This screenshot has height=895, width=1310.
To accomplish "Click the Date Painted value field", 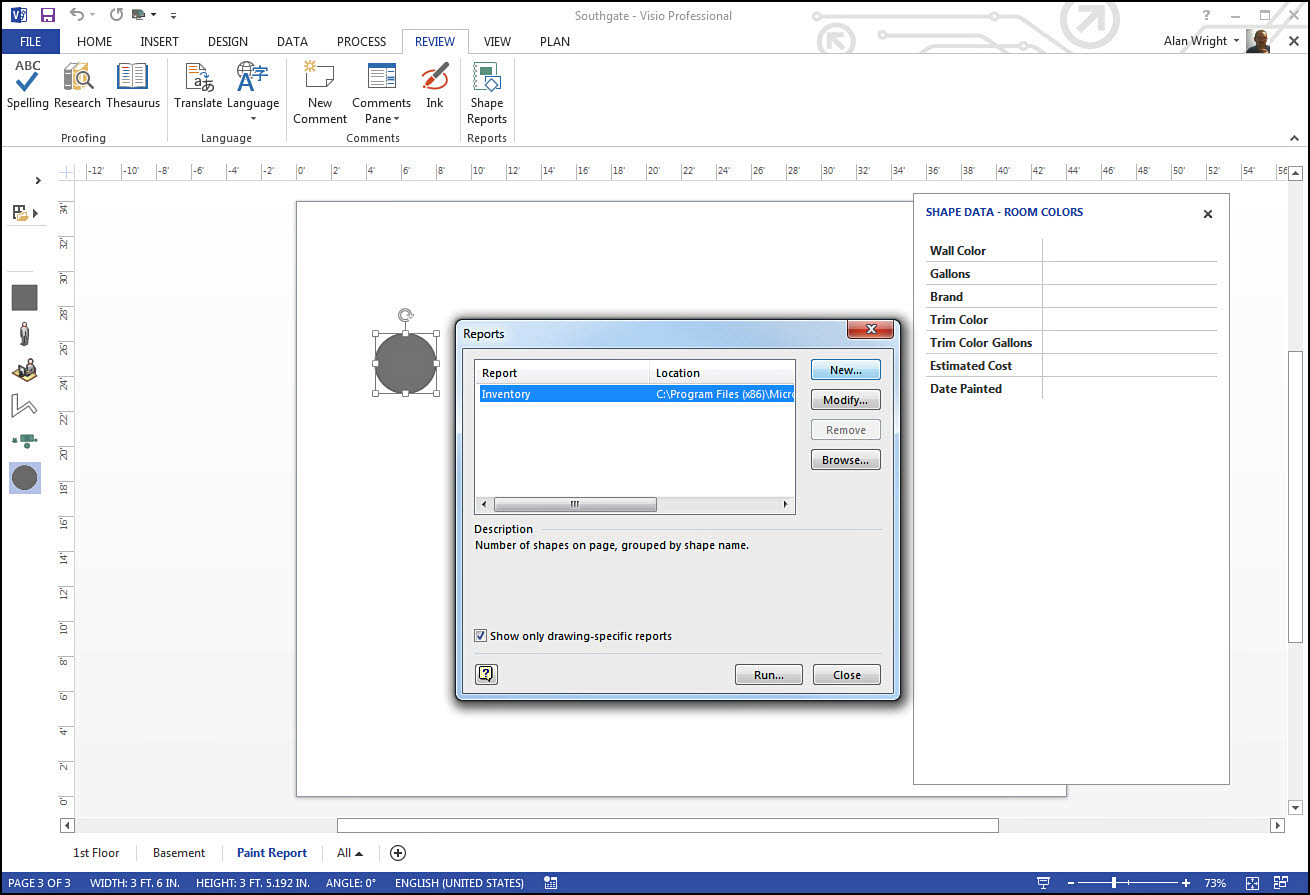I will (x=1130, y=388).
